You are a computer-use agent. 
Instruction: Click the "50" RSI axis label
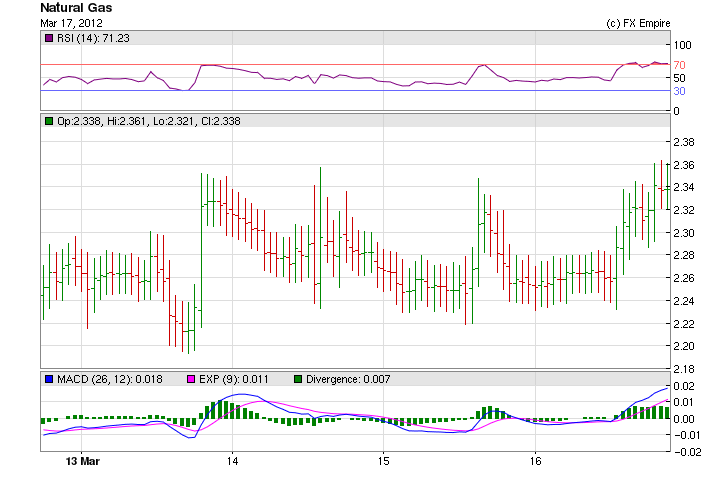[680, 78]
